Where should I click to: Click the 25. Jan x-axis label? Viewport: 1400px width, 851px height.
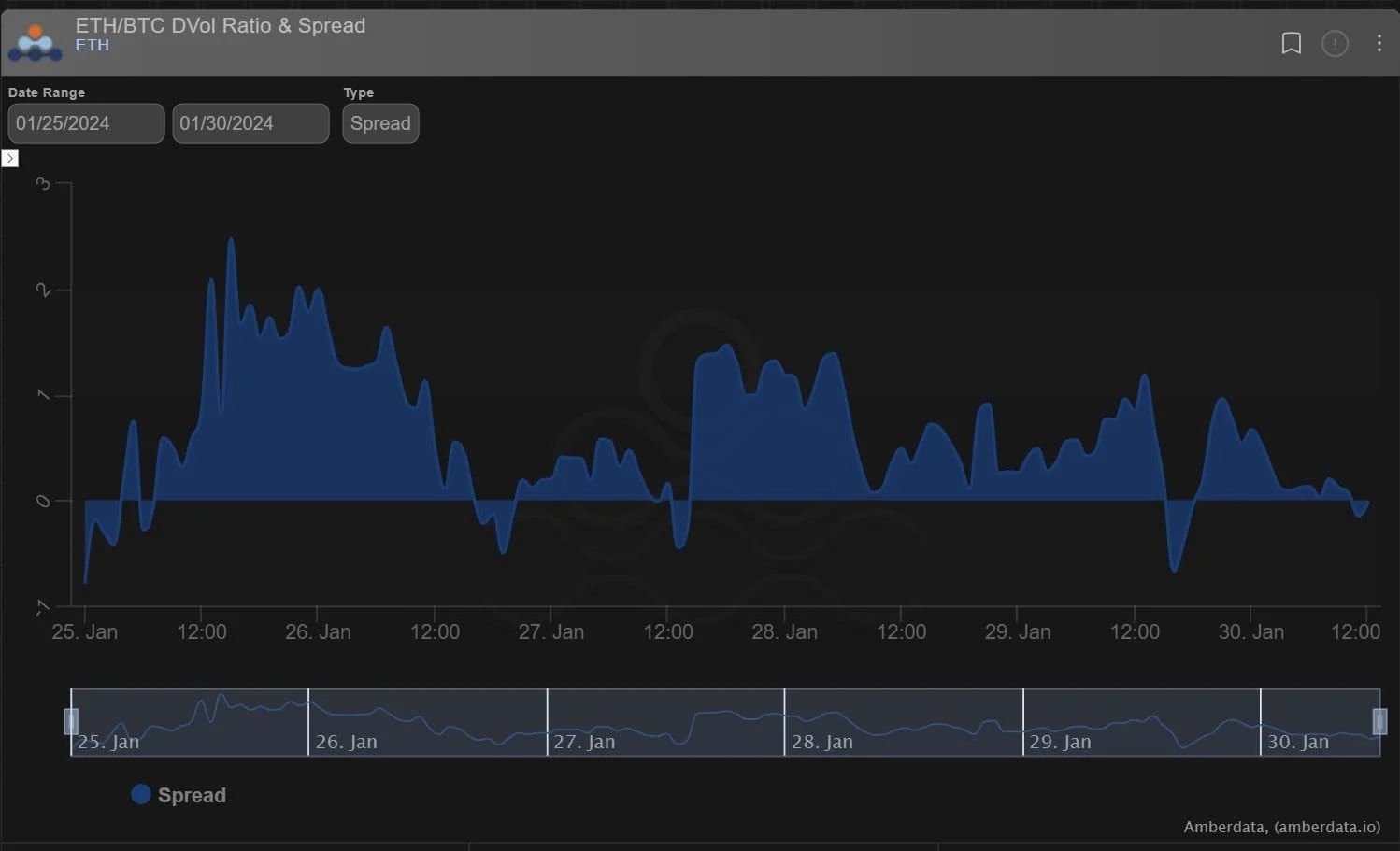[85, 632]
